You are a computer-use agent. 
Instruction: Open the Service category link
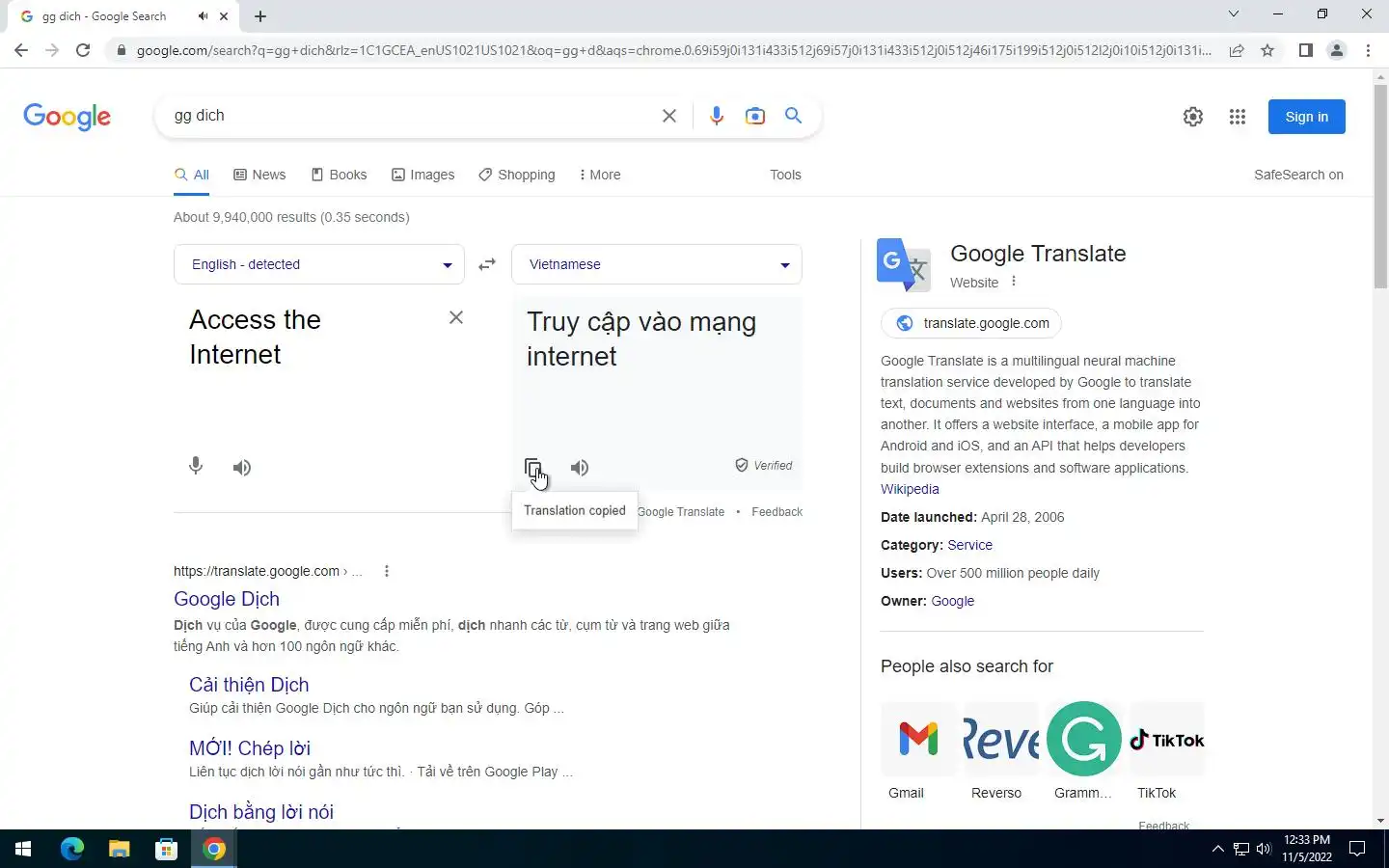click(x=969, y=545)
